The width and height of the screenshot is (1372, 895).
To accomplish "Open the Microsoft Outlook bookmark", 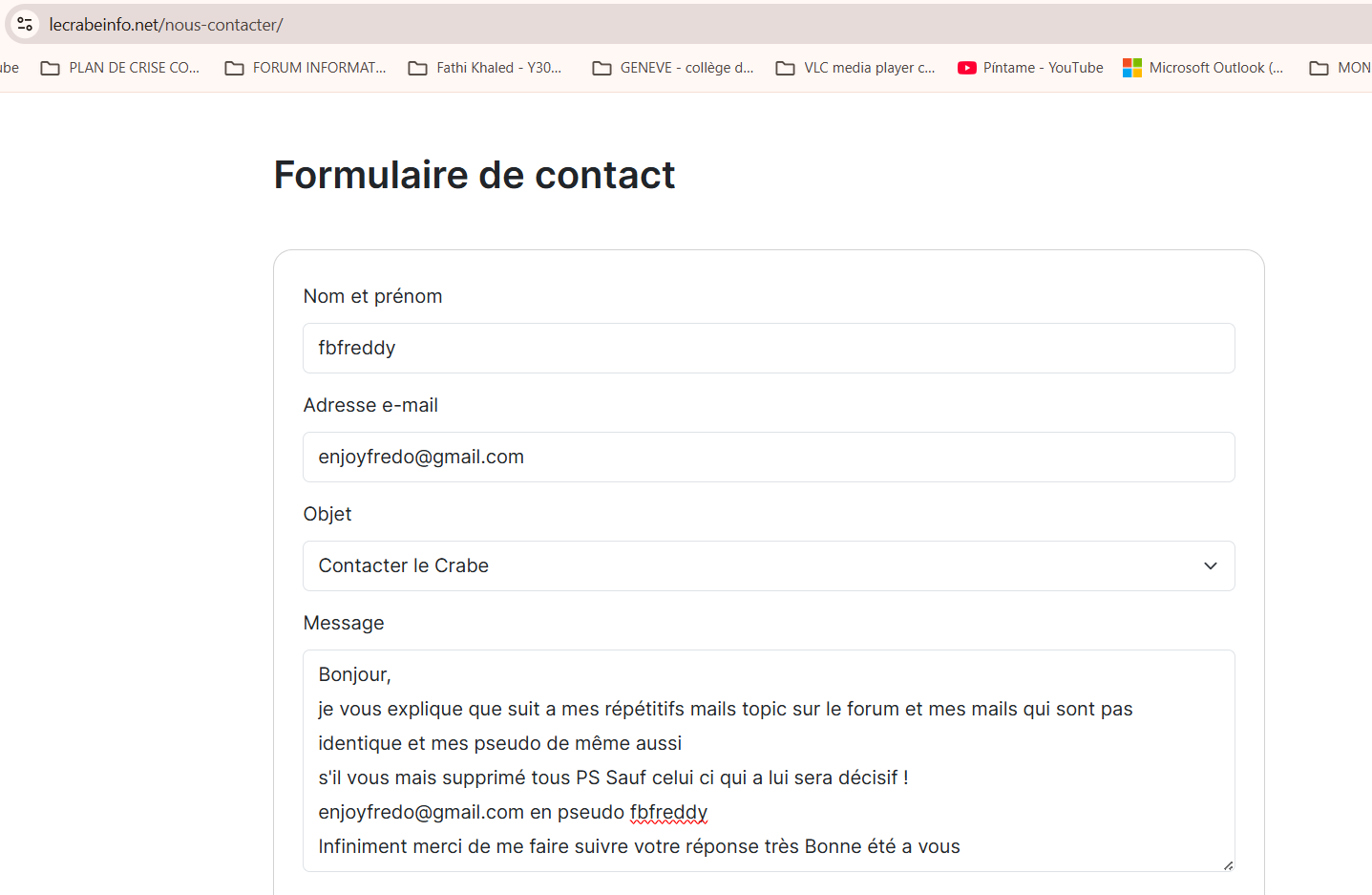I will tap(1203, 68).
